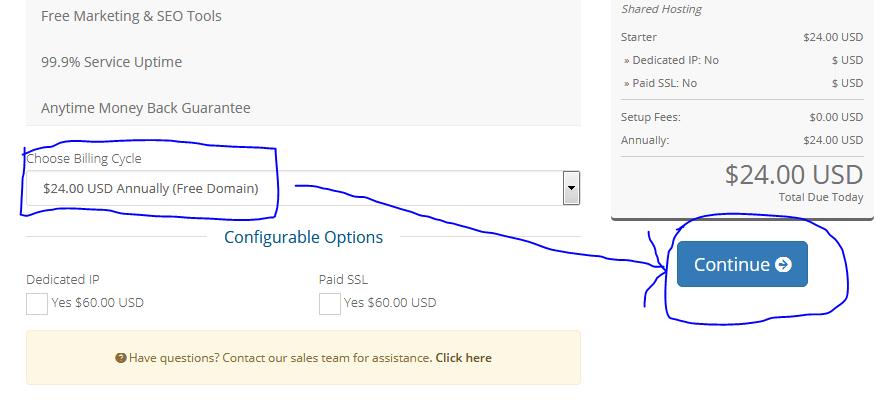Click the Dedicated IP "Yes $60.00 USD" label

pos(97,303)
